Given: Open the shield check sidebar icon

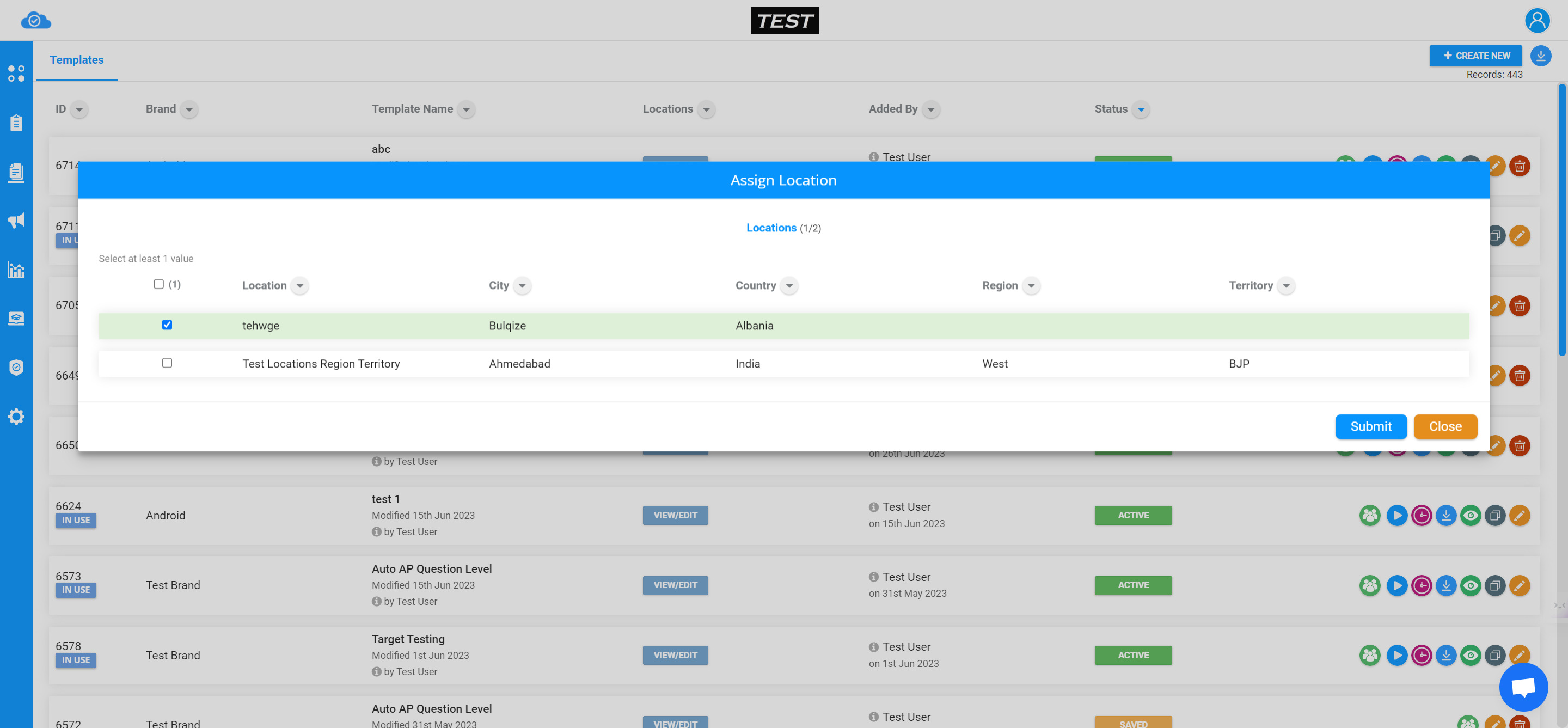Looking at the screenshot, I should pos(16,367).
